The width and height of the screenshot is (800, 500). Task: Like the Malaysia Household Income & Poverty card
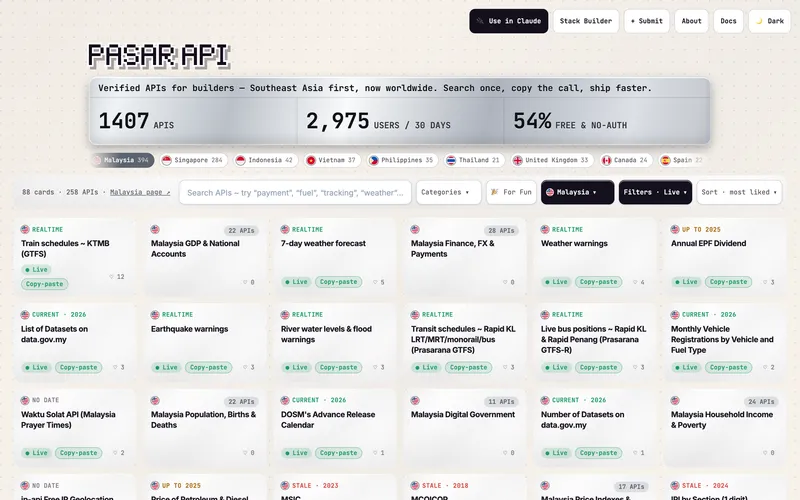pyautogui.click(x=769, y=453)
